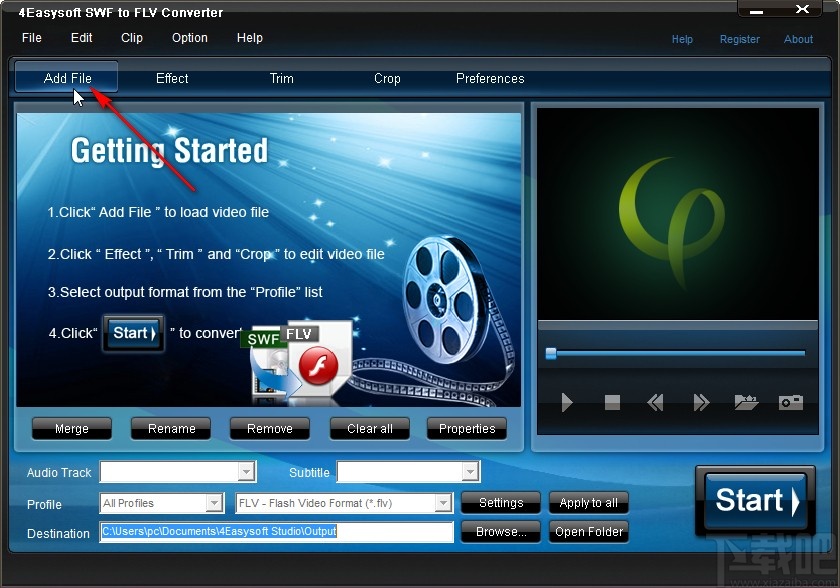Clear the file list with Clear all

pos(369,428)
